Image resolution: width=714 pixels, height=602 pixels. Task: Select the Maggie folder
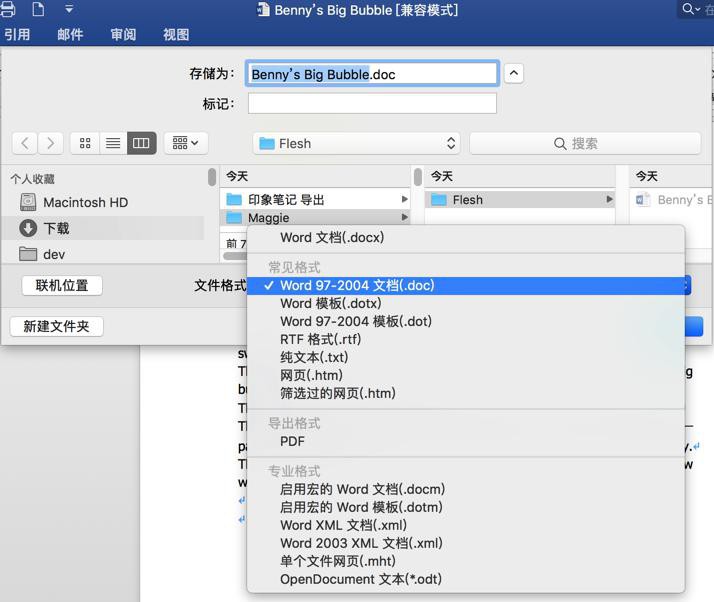point(315,218)
